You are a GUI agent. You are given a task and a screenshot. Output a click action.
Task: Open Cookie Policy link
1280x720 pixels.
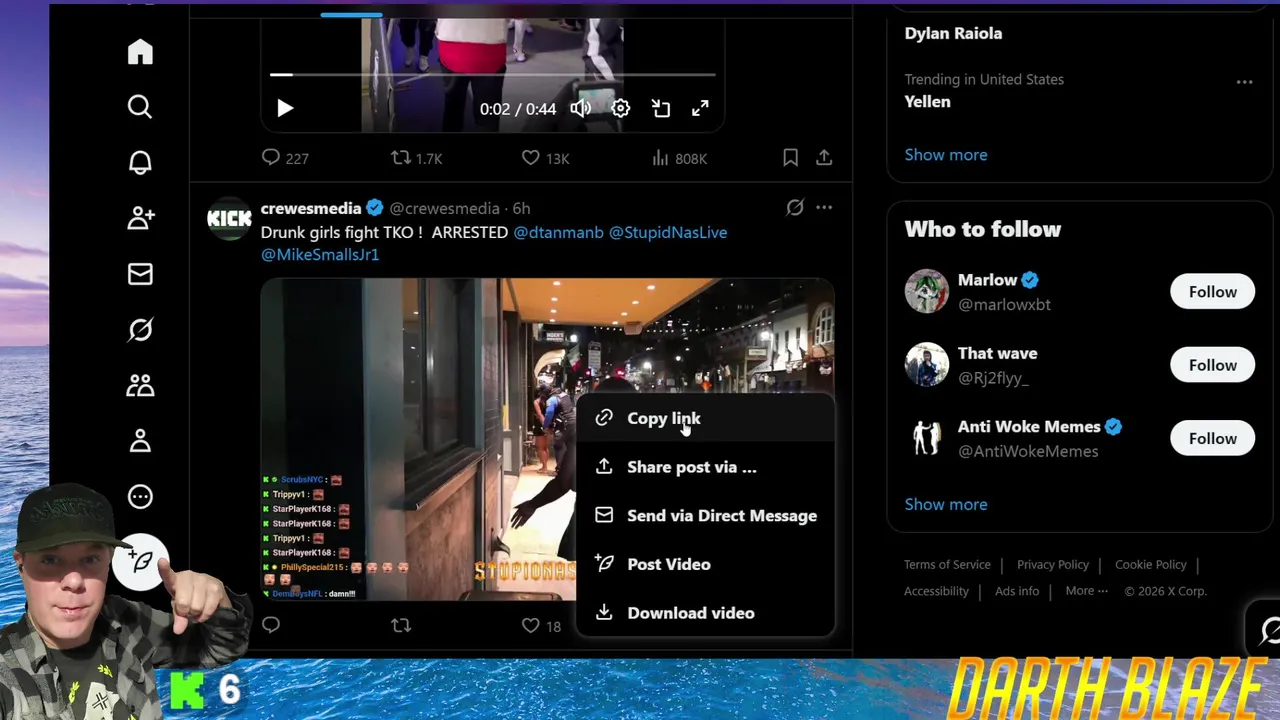1151,565
